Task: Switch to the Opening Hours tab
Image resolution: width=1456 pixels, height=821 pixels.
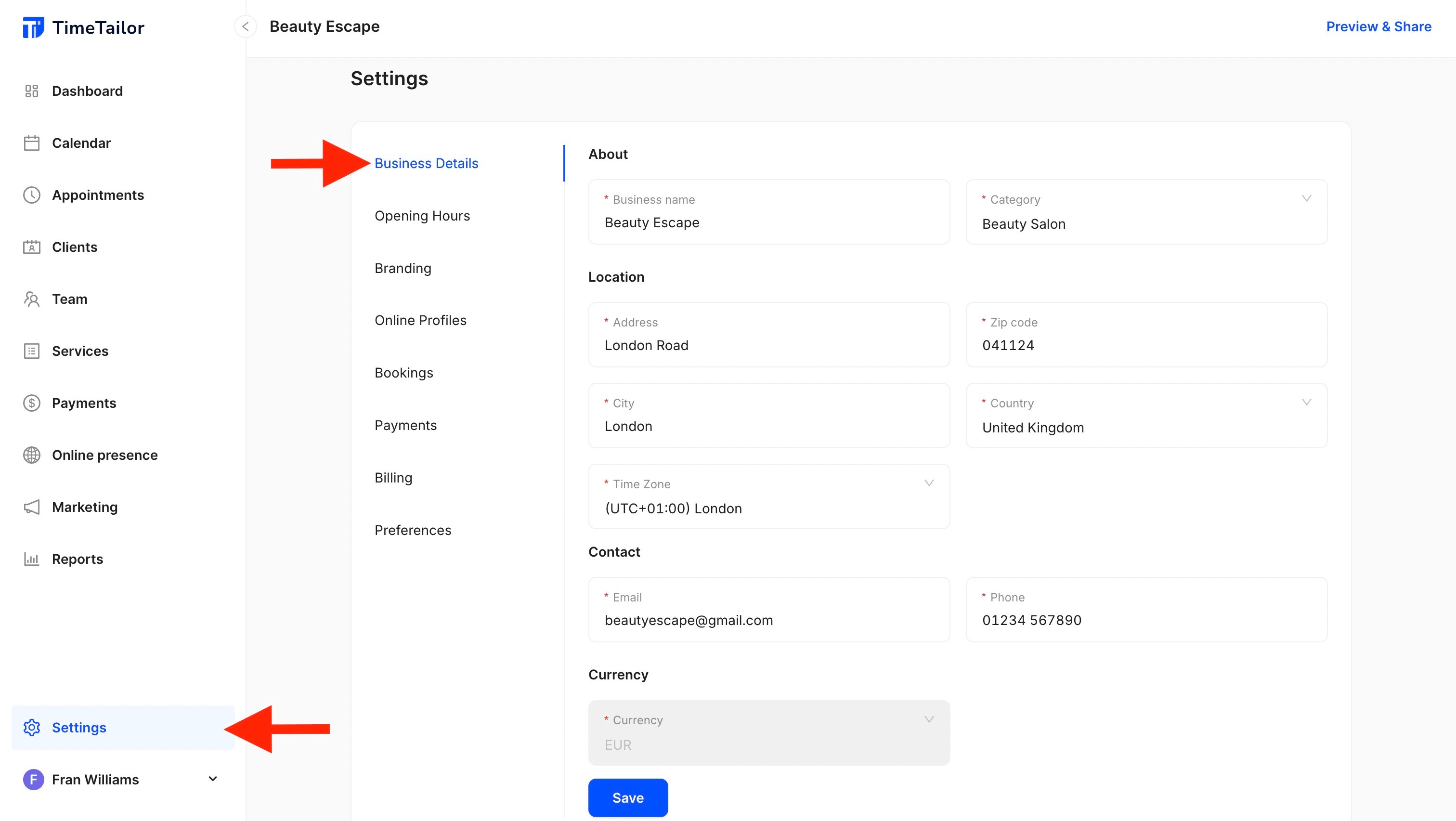Action: pyautogui.click(x=422, y=215)
